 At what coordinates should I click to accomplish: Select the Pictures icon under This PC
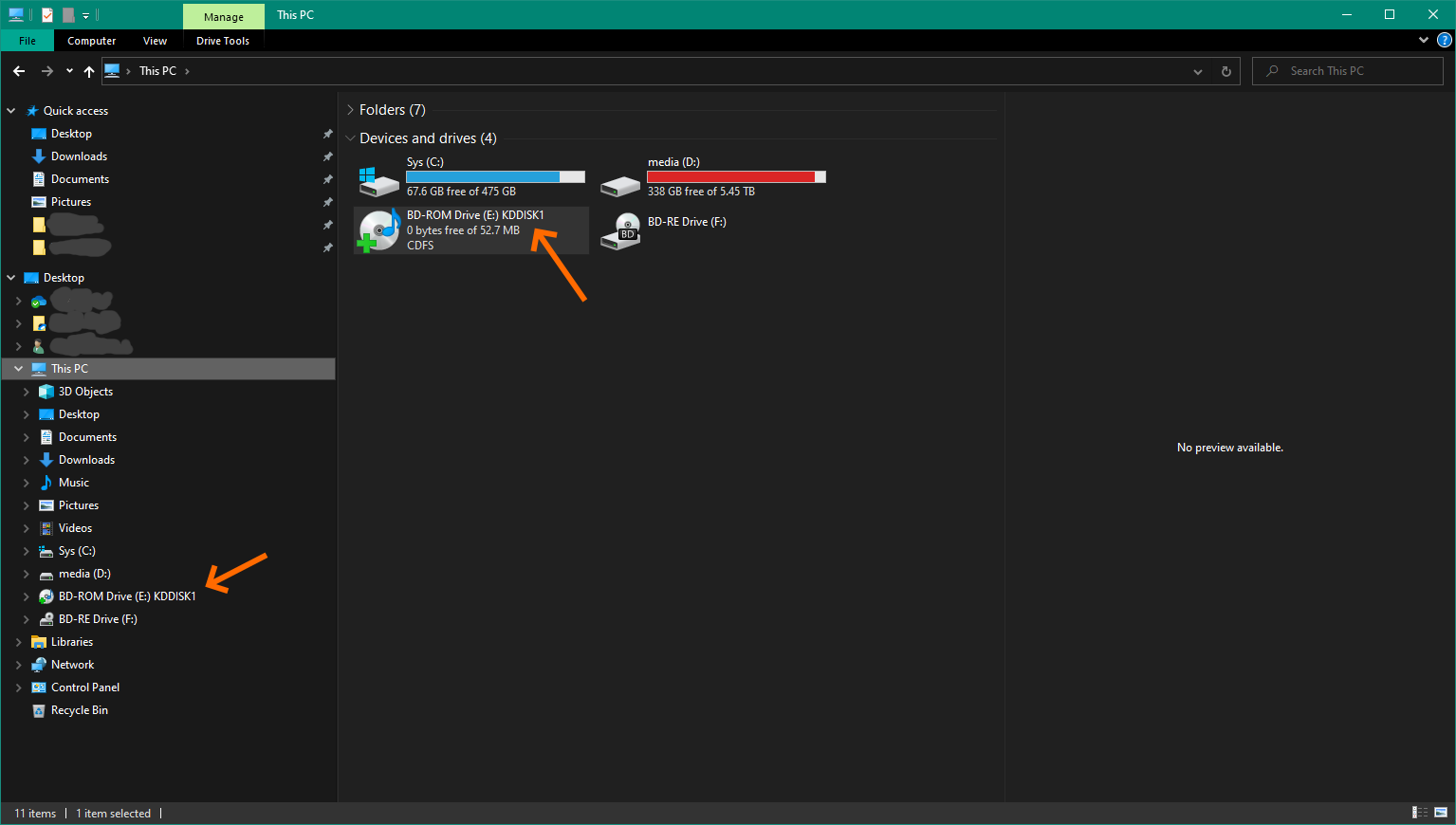[x=46, y=505]
